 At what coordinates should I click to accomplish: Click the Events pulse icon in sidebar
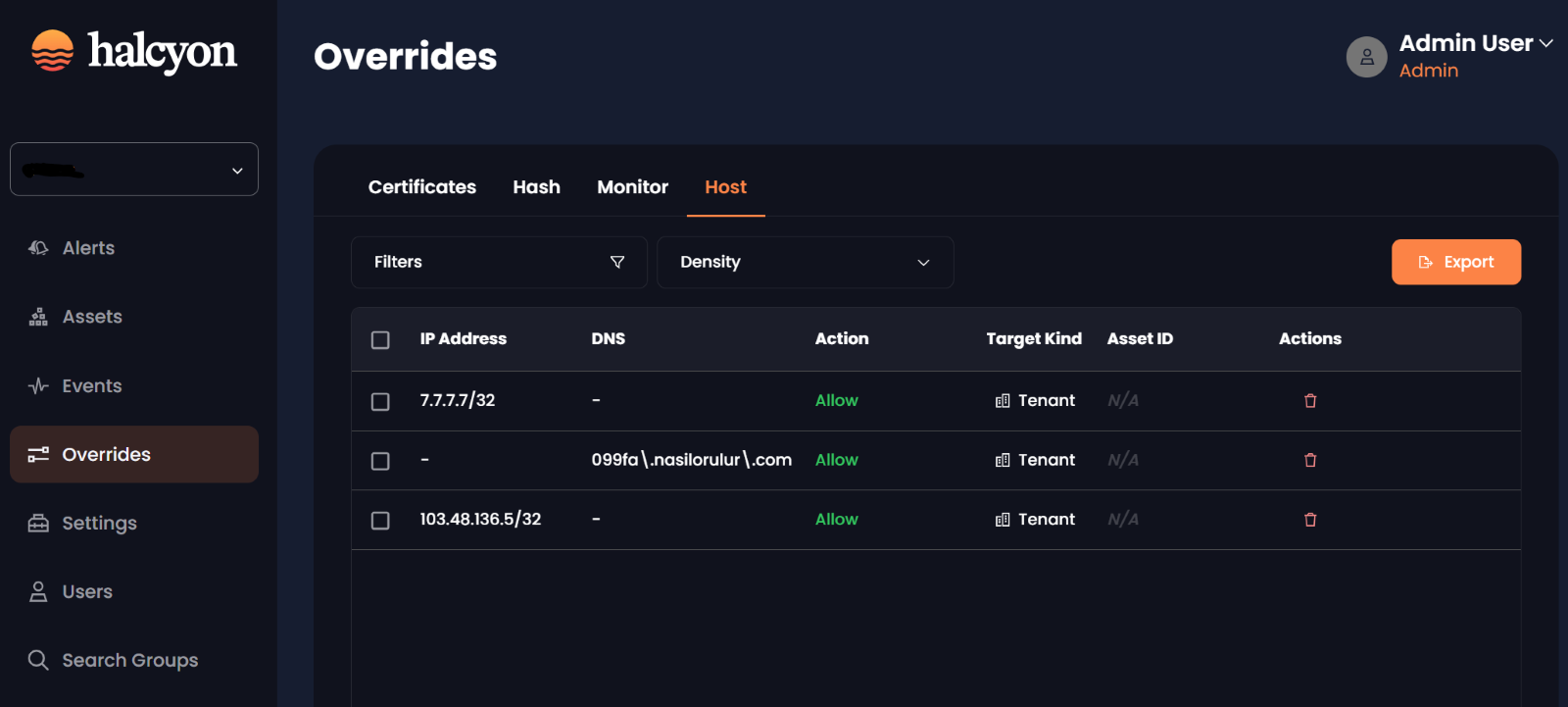(38, 386)
